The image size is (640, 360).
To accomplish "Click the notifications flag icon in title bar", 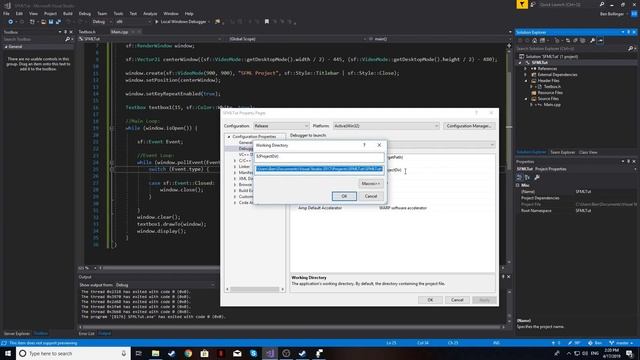I will [x=522, y=4].
